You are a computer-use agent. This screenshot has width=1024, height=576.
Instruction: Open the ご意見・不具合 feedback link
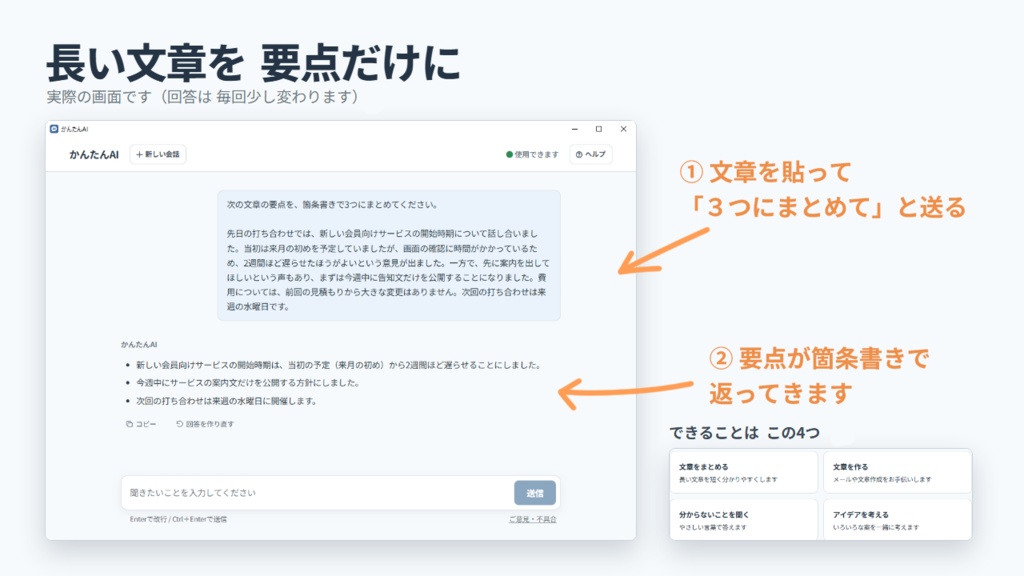point(533,519)
